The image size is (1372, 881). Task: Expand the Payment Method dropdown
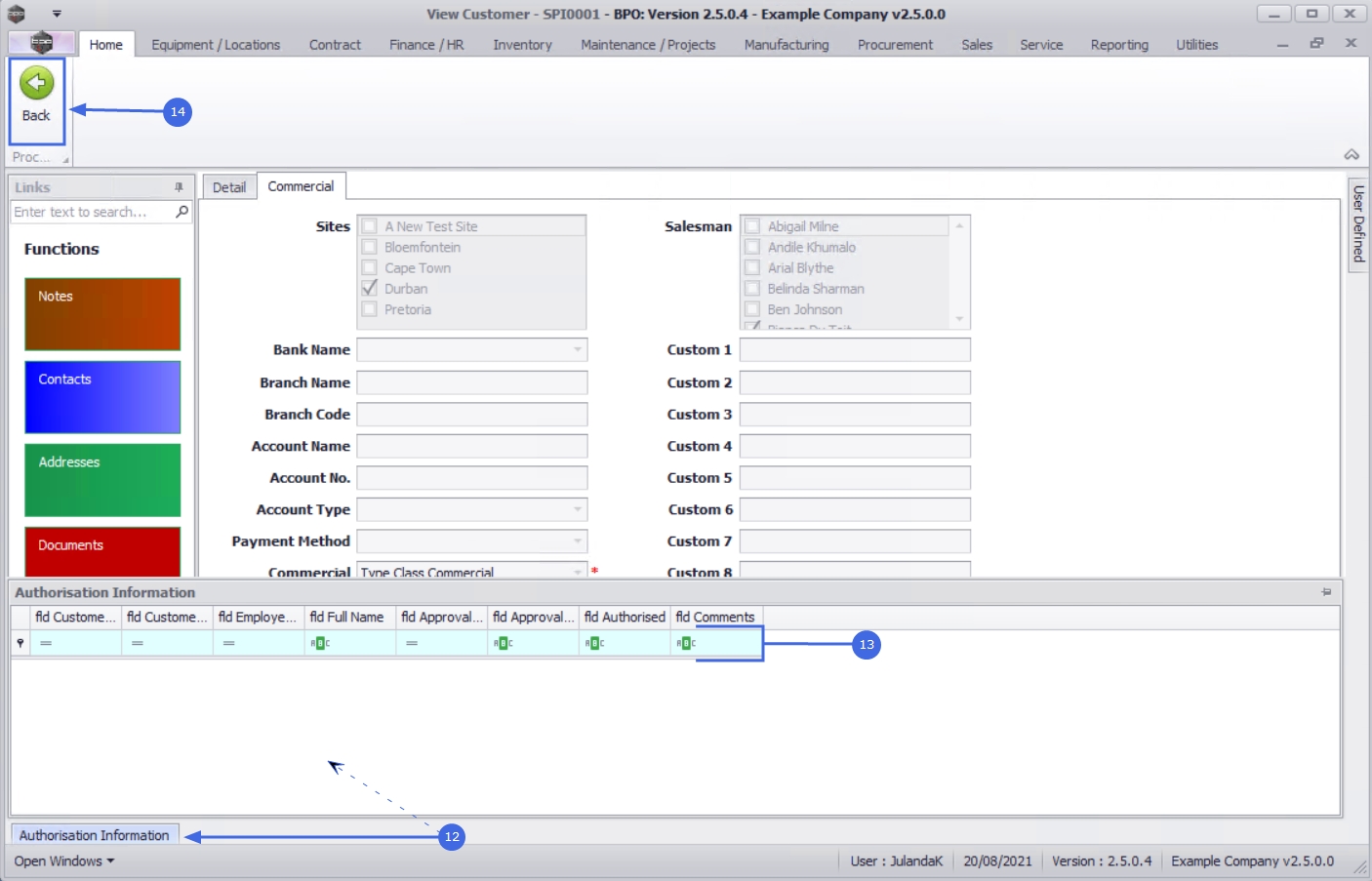pos(578,541)
